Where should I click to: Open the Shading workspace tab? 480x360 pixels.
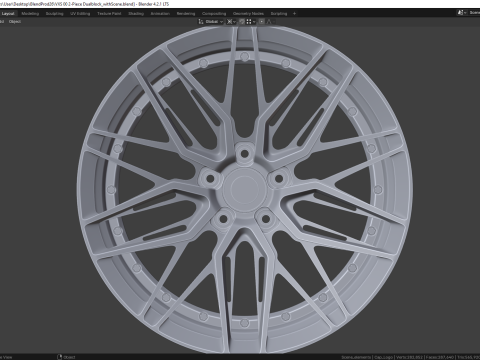point(136,14)
